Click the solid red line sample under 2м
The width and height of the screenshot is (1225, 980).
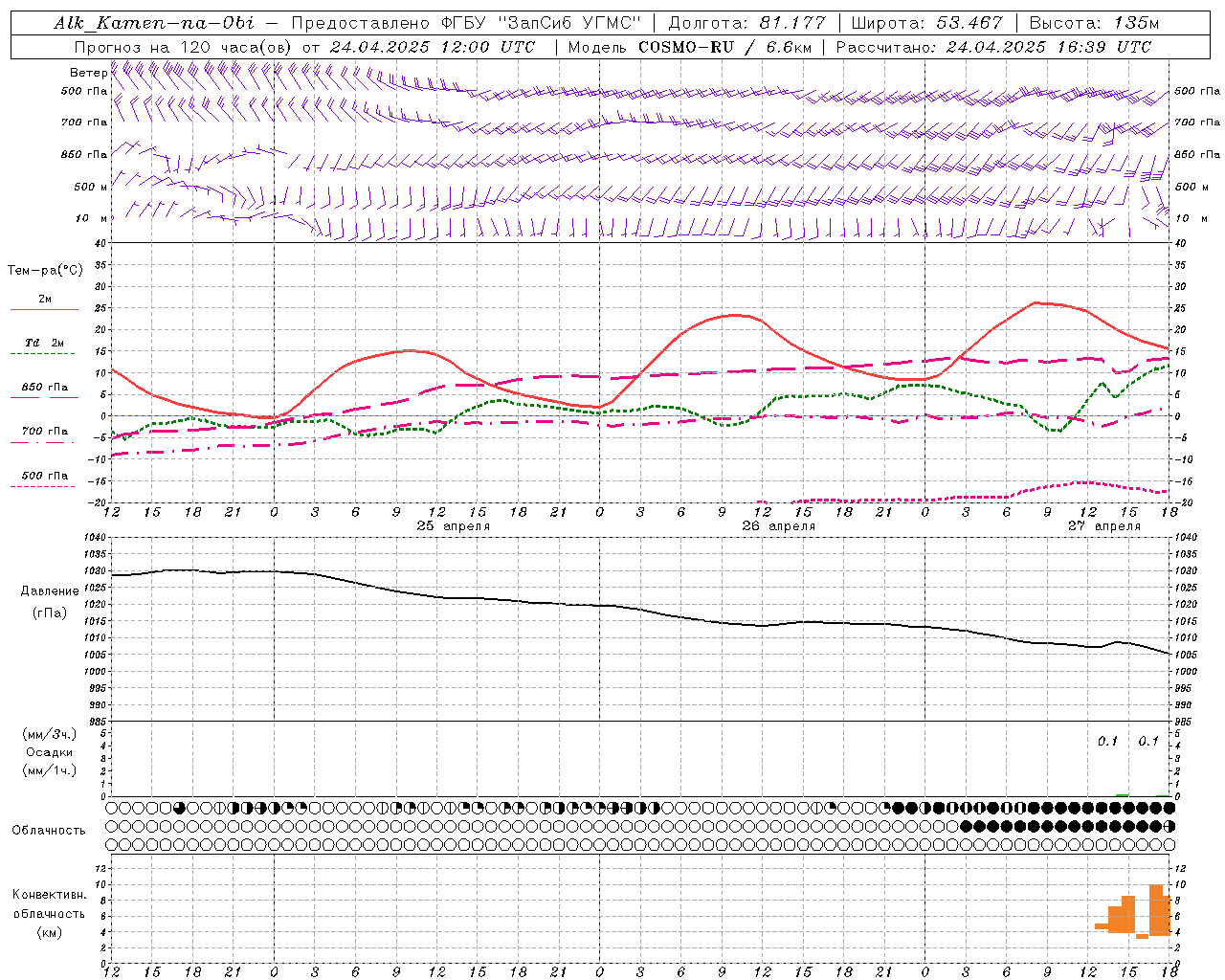click(44, 310)
